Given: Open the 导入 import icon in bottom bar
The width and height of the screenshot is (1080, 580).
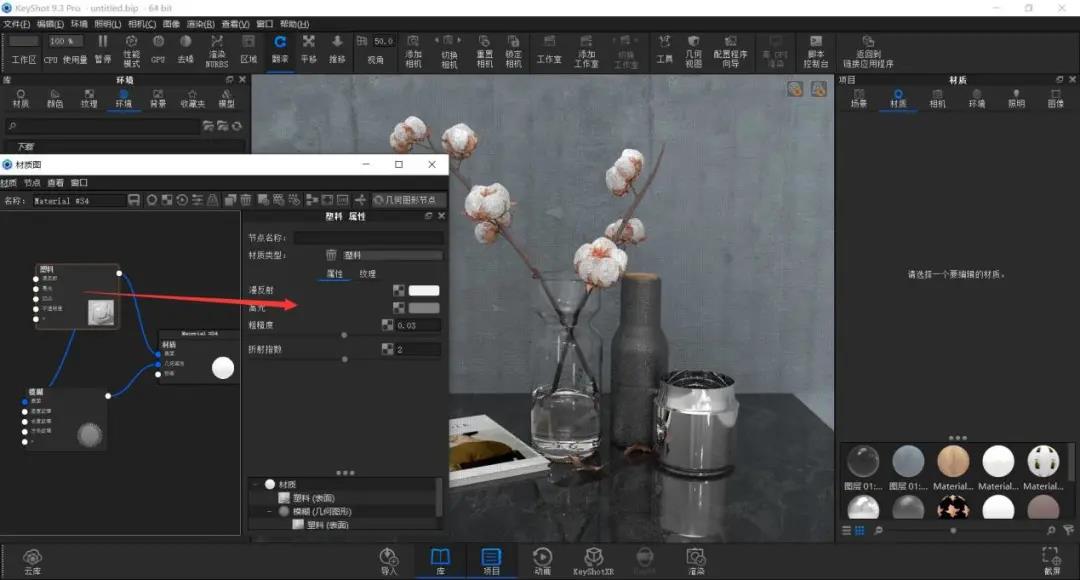Looking at the screenshot, I should pyautogui.click(x=388, y=561).
